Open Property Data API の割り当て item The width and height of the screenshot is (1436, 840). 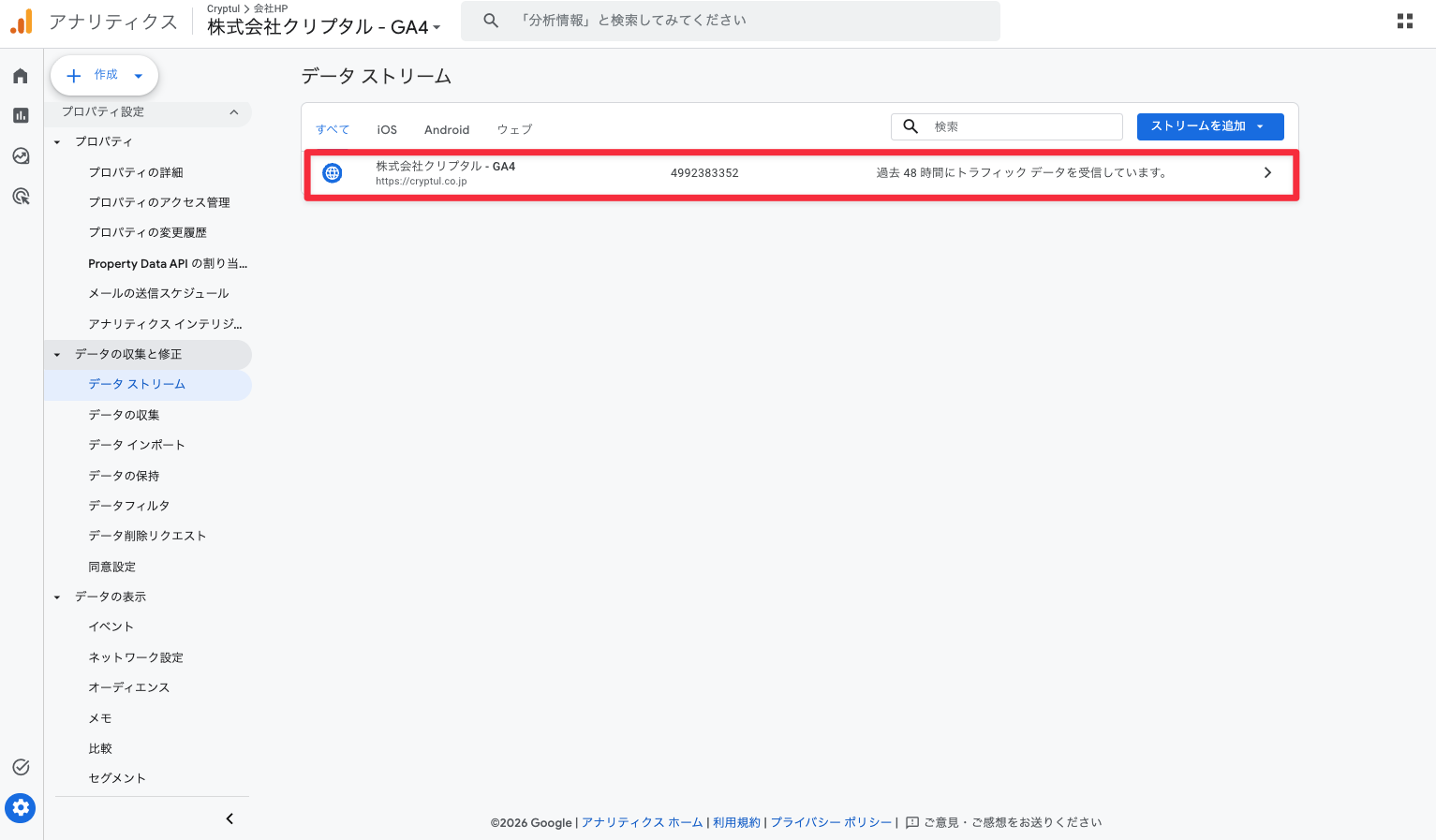[x=168, y=264]
